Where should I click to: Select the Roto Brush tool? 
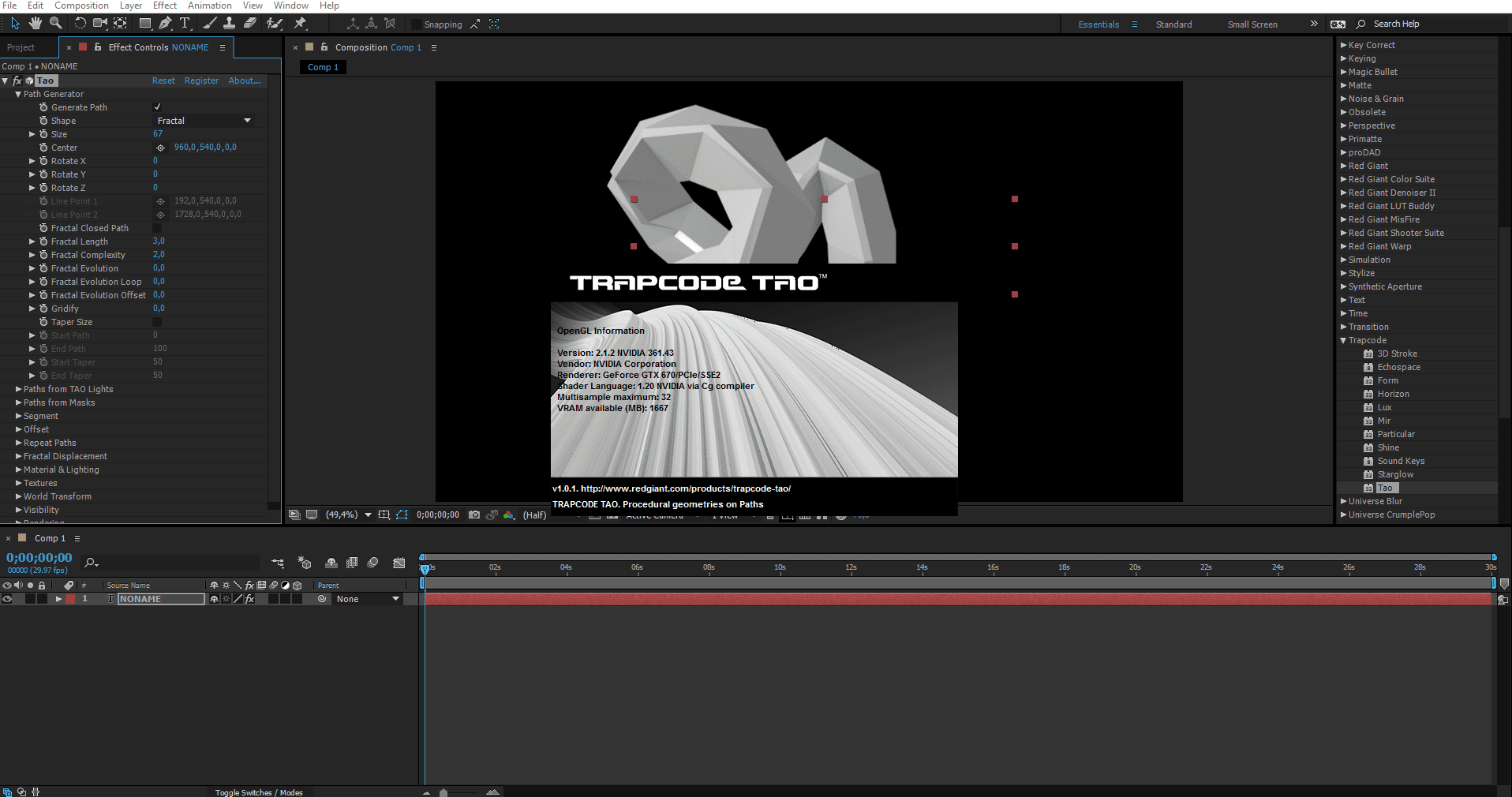tap(275, 24)
